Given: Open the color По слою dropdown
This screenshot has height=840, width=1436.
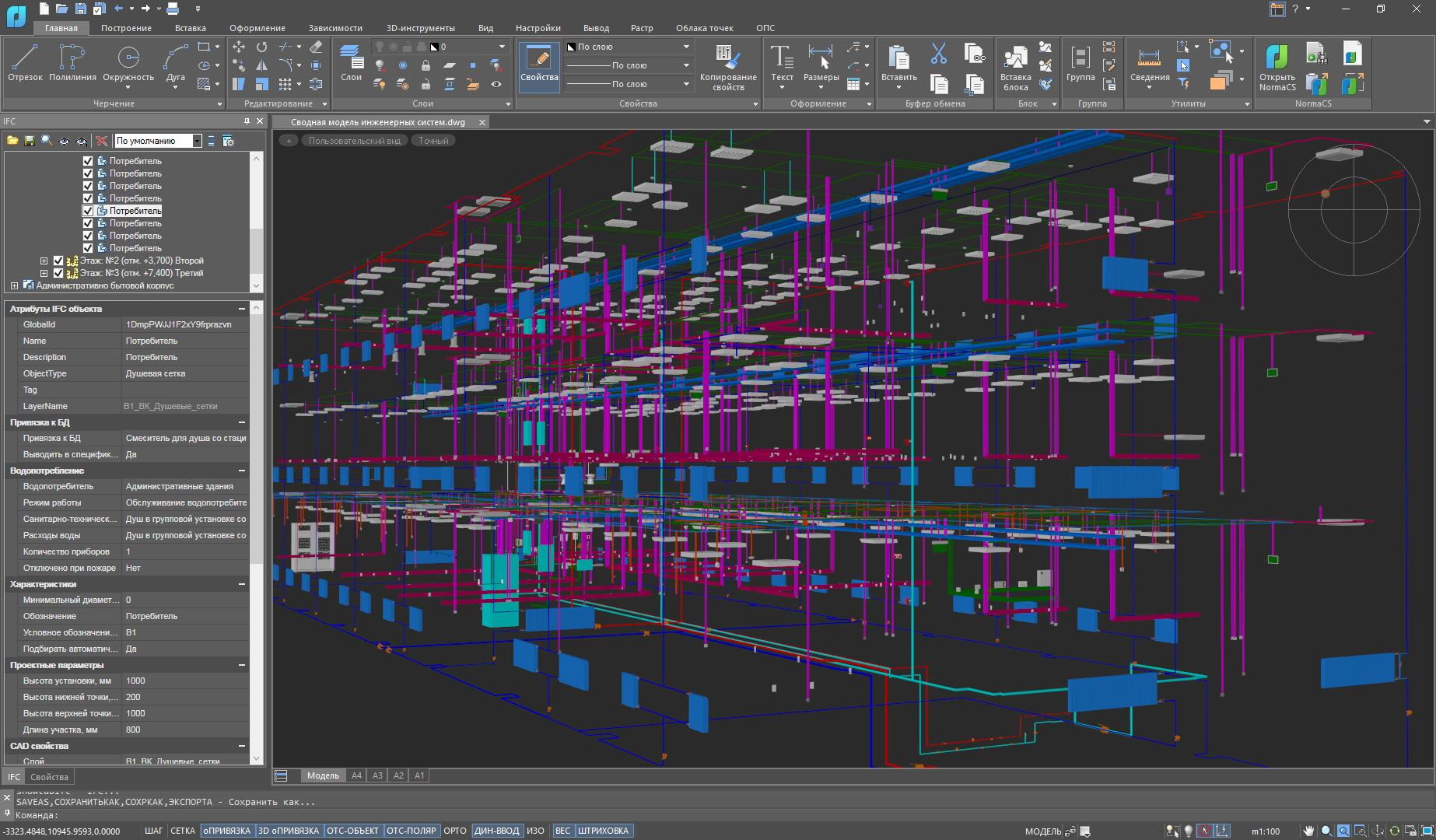Looking at the screenshot, I should click(x=686, y=47).
